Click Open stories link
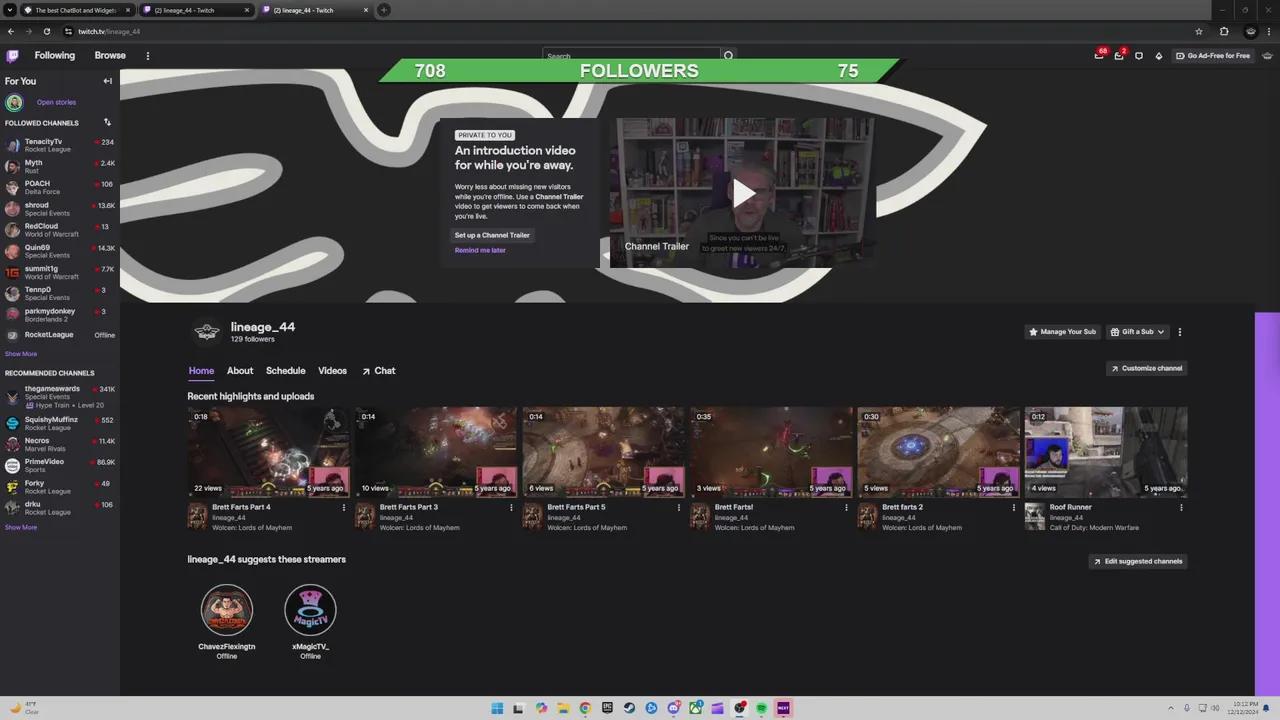Screen dimensions: 1280x720 click(56, 102)
